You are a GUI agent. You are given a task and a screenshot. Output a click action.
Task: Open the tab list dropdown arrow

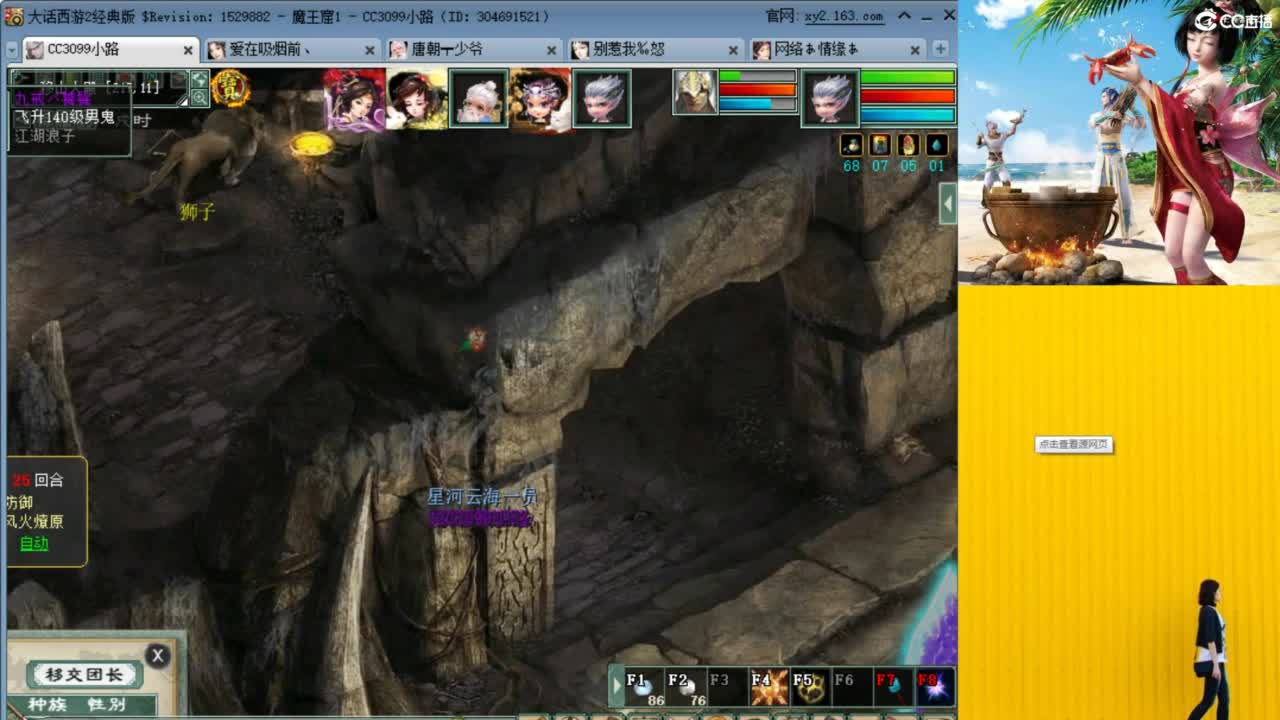(x=12, y=50)
